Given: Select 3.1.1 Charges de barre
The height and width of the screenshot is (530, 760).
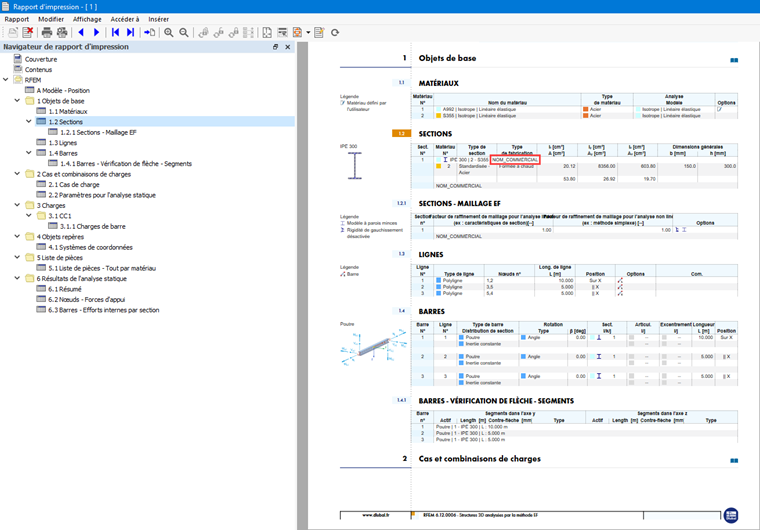Looking at the screenshot, I should (93, 226).
